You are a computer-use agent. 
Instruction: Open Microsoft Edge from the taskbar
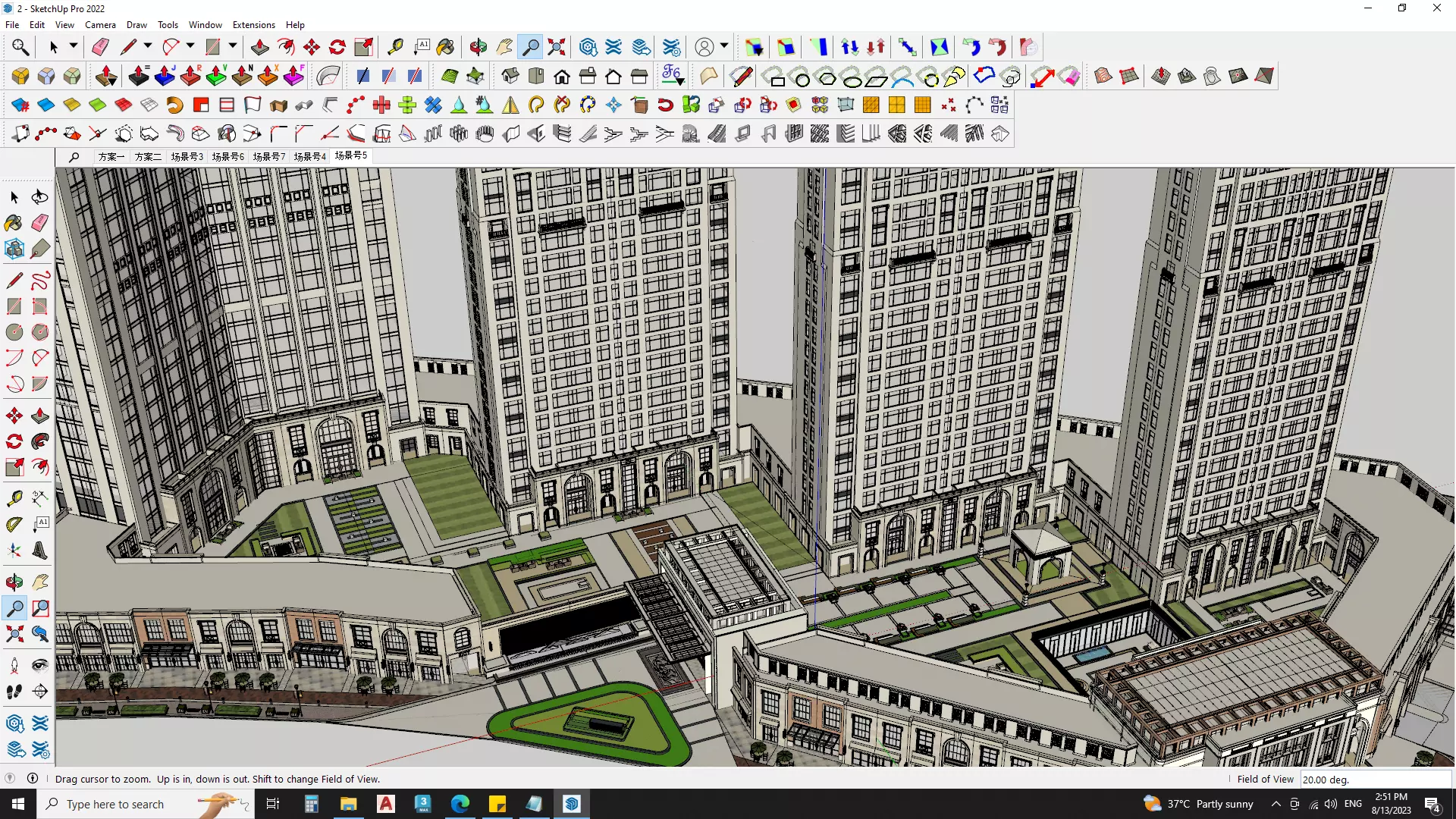coord(460,804)
